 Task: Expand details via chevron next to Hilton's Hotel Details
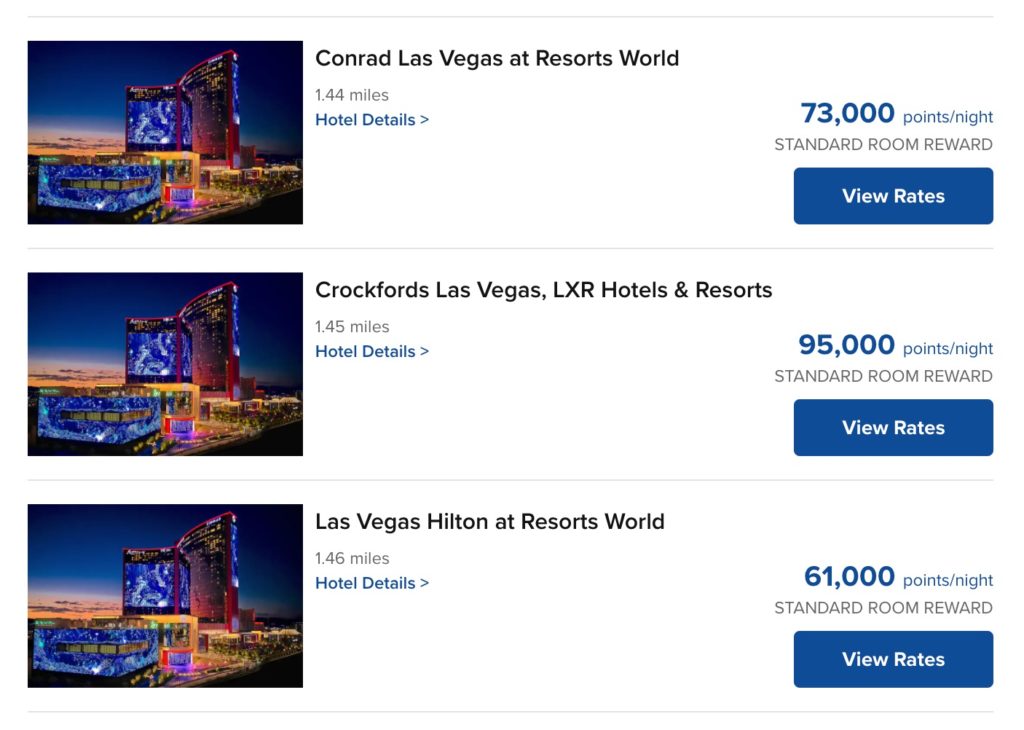tap(425, 583)
